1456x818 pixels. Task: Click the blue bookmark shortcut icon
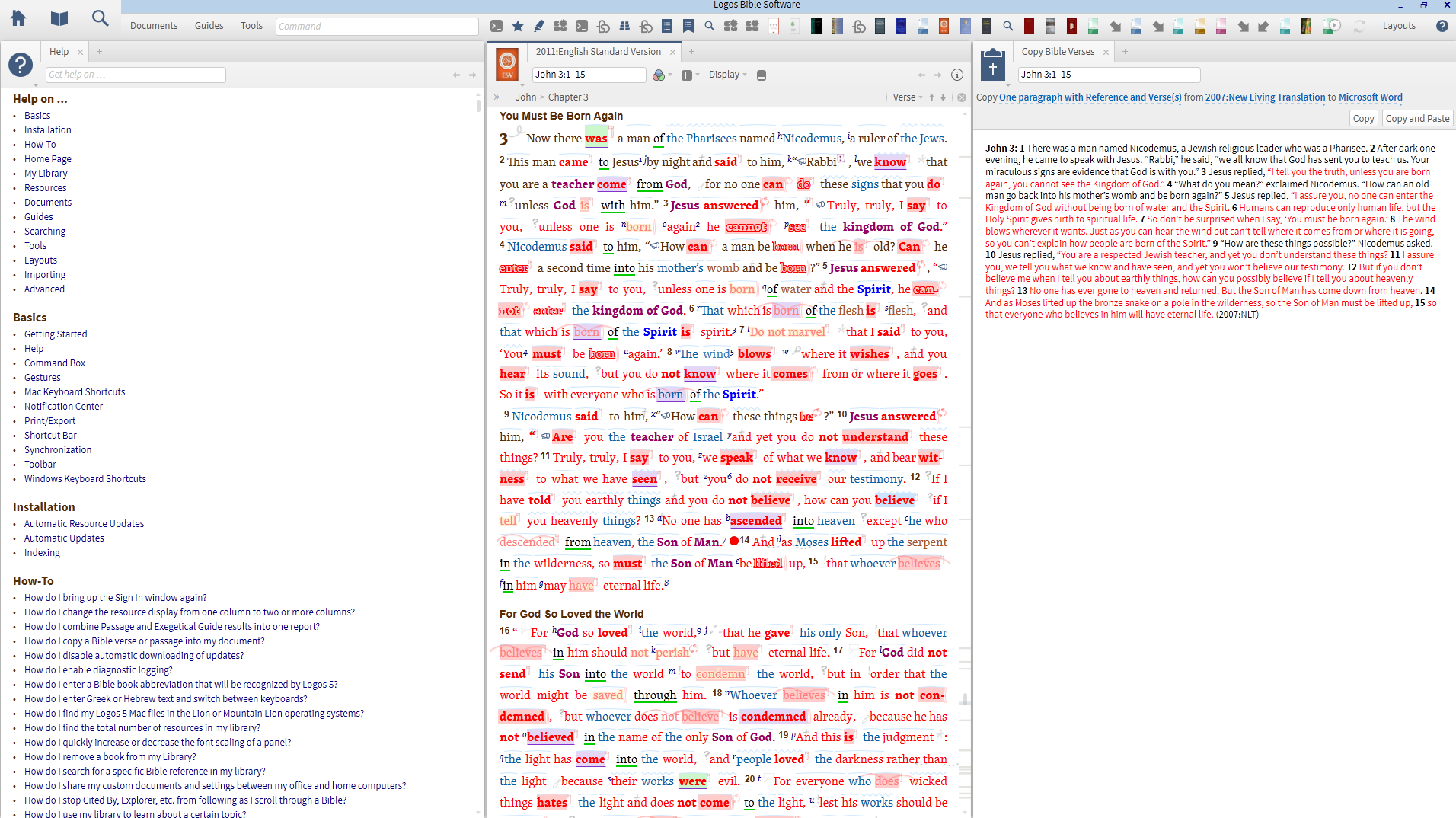tap(688, 27)
